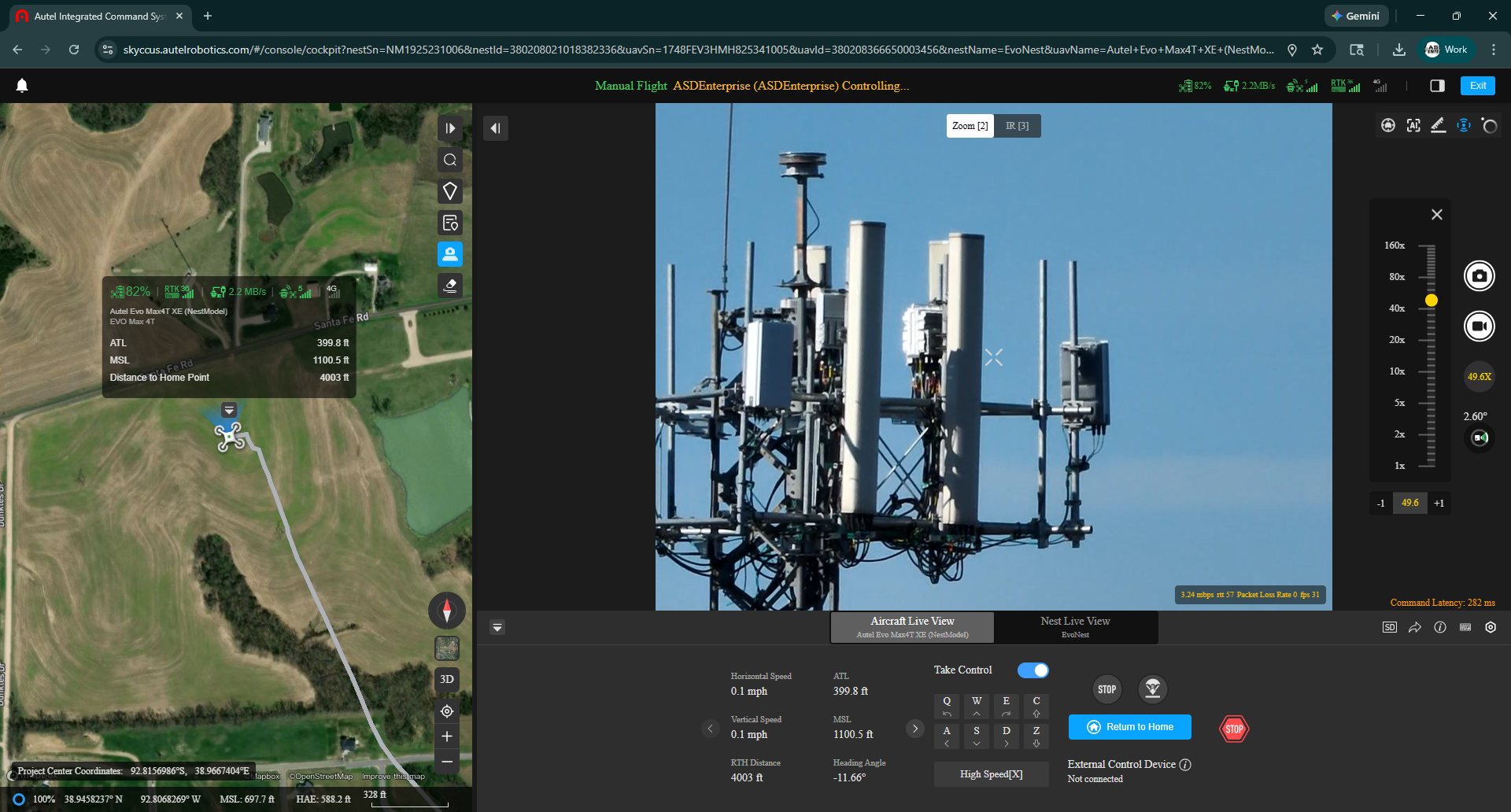The image size is (1511, 812).
Task: Switch map to 3D view
Action: 447,679
